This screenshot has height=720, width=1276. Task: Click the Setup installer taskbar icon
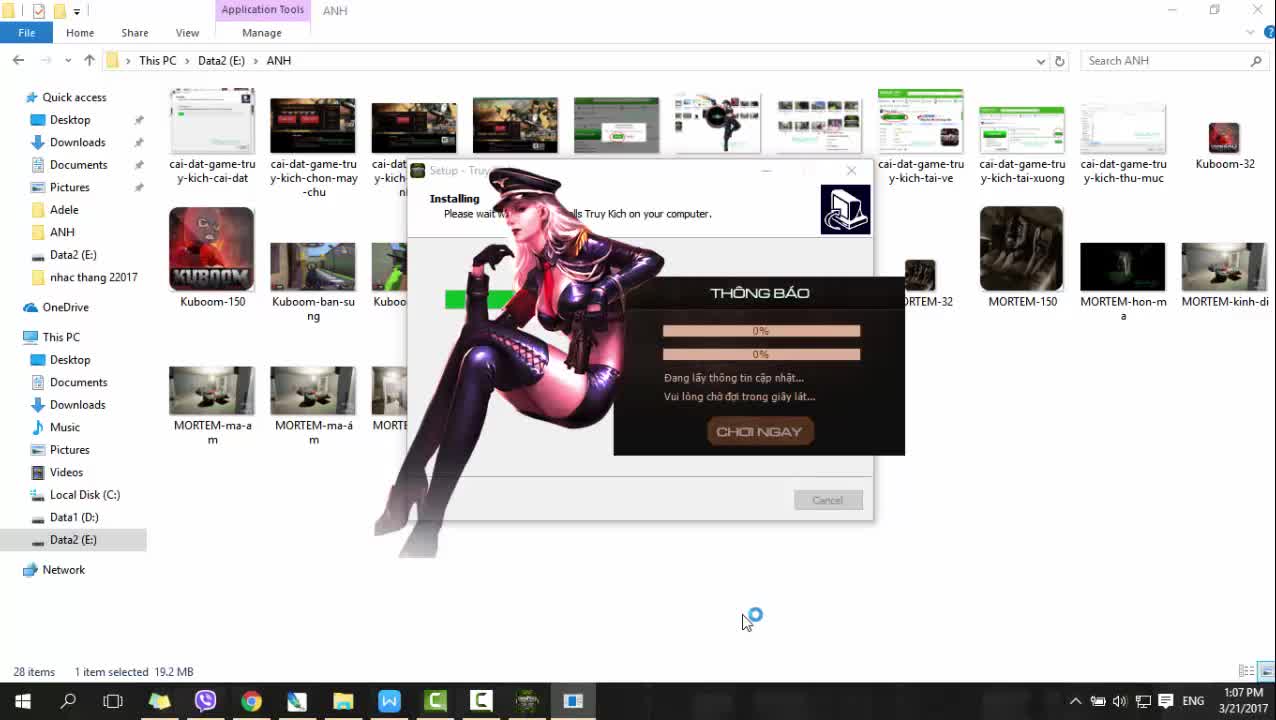point(573,701)
